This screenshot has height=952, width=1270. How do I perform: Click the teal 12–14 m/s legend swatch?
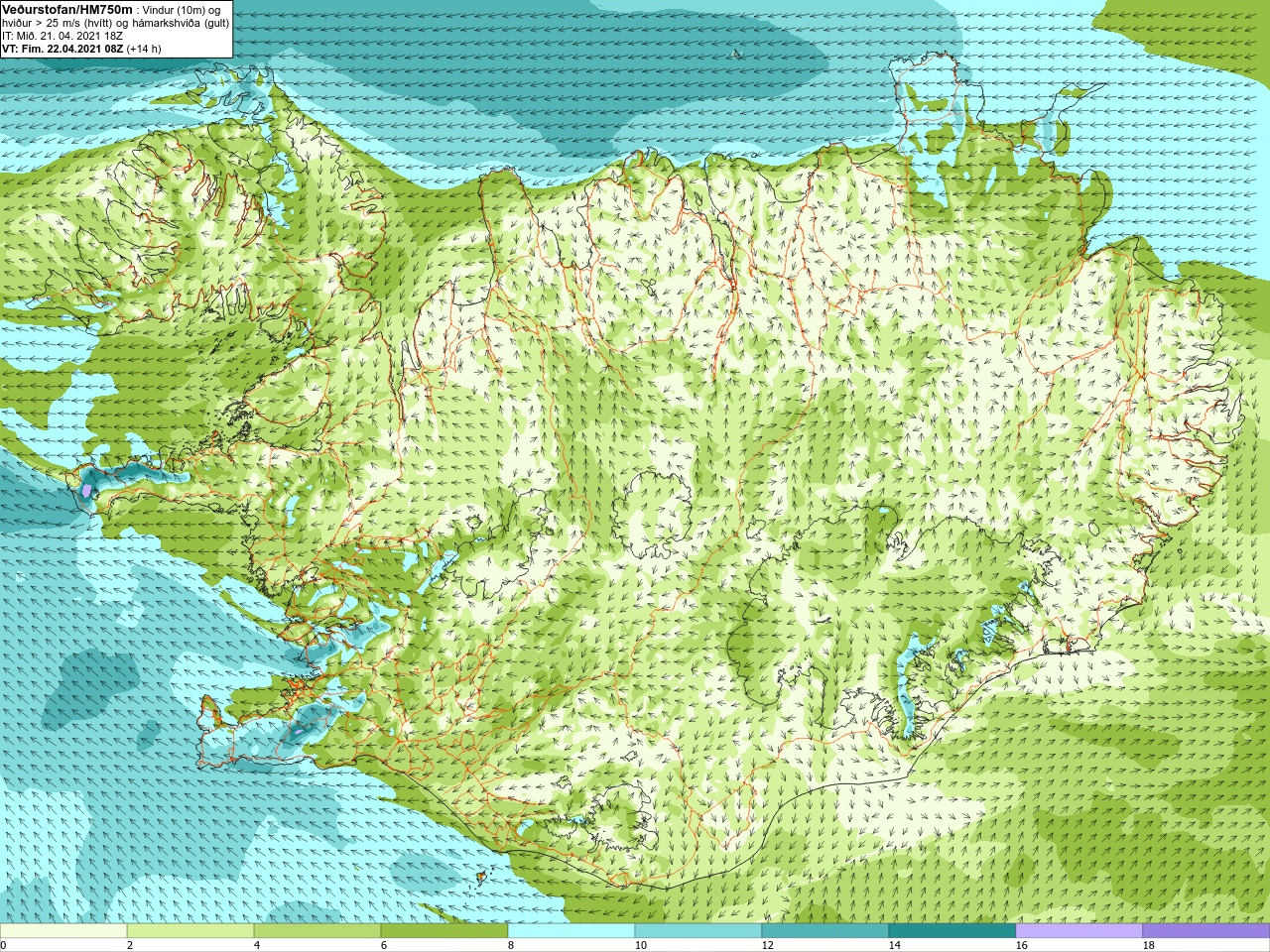(825, 931)
